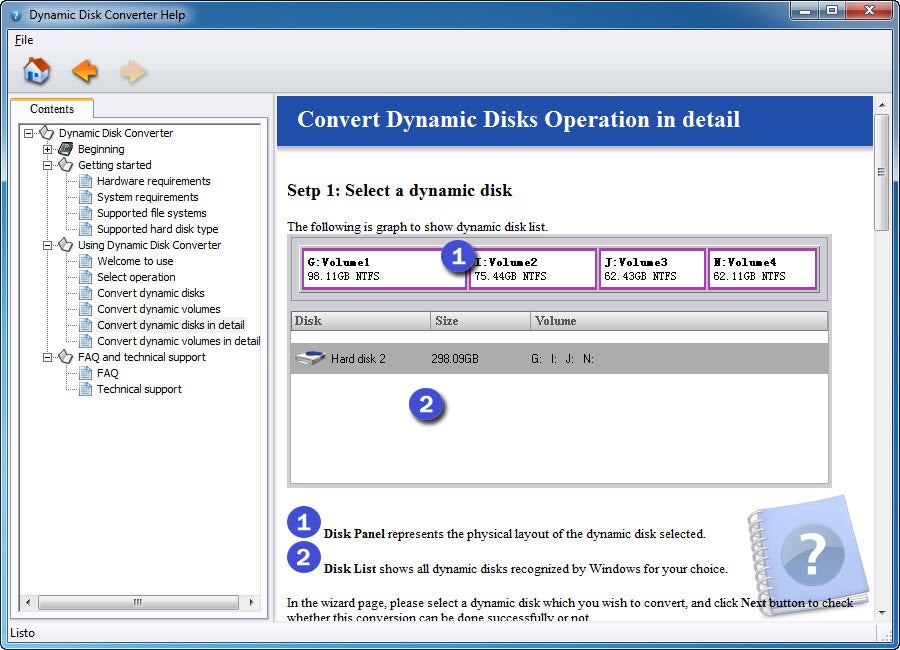
Task: Open Convert dynamic volumes in detail topic
Action: tap(178, 341)
